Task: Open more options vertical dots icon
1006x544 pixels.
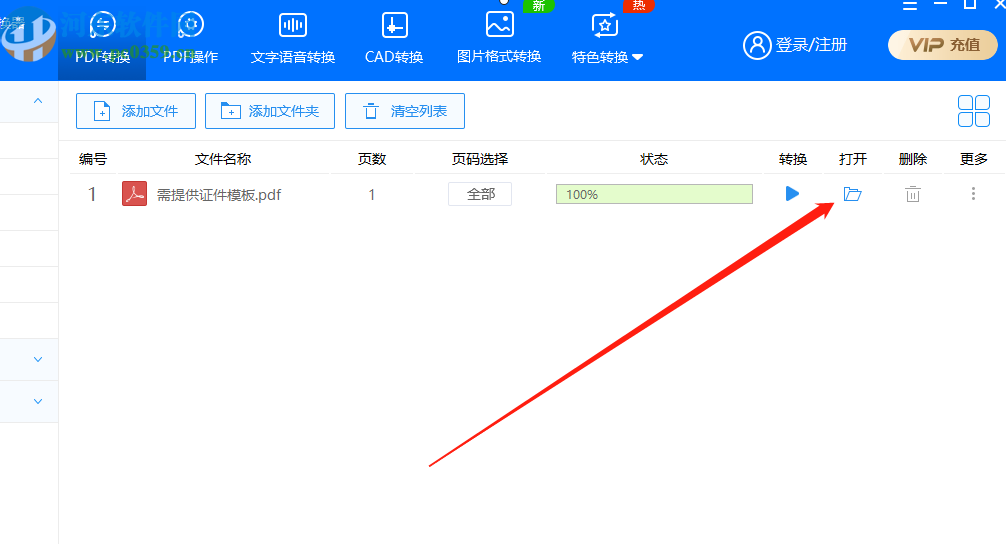Action: click(x=973, y=194)
